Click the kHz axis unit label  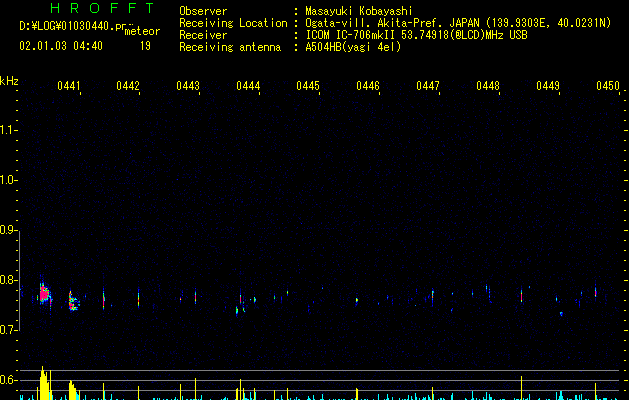point(9,81)
